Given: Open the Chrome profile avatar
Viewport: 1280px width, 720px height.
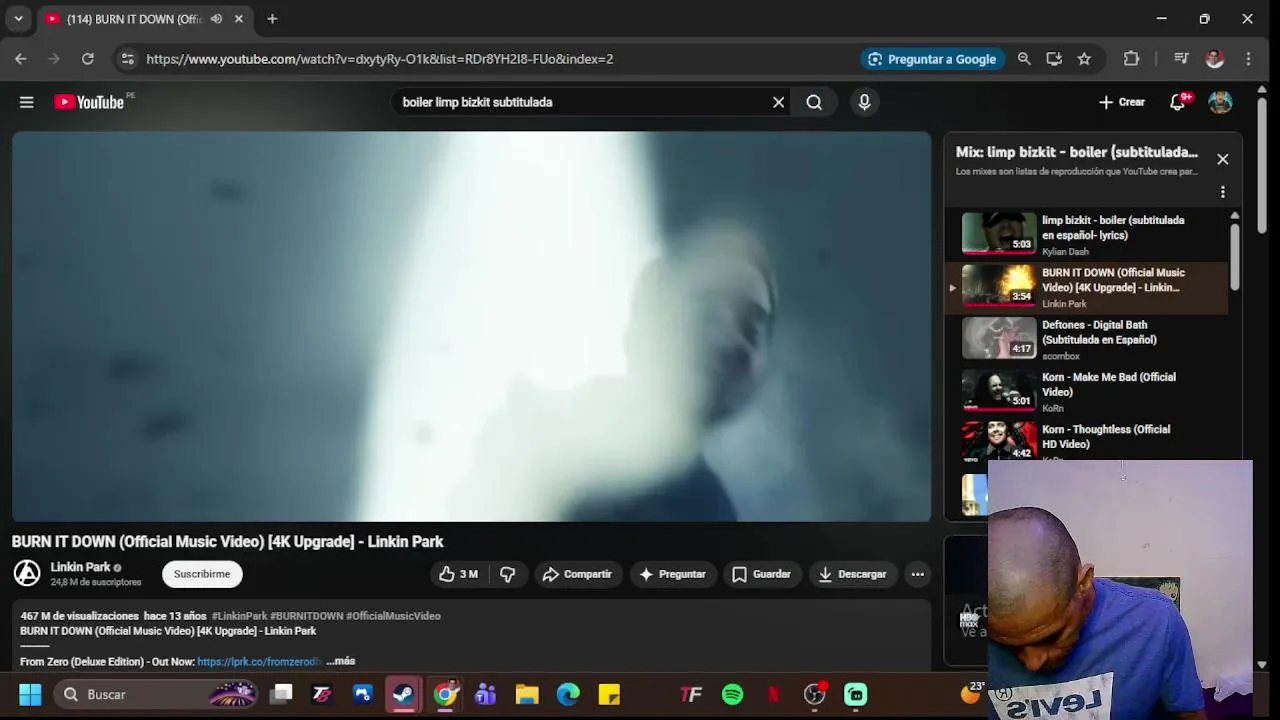Looking at the screenshot, I should click(x=1215, y=59).
